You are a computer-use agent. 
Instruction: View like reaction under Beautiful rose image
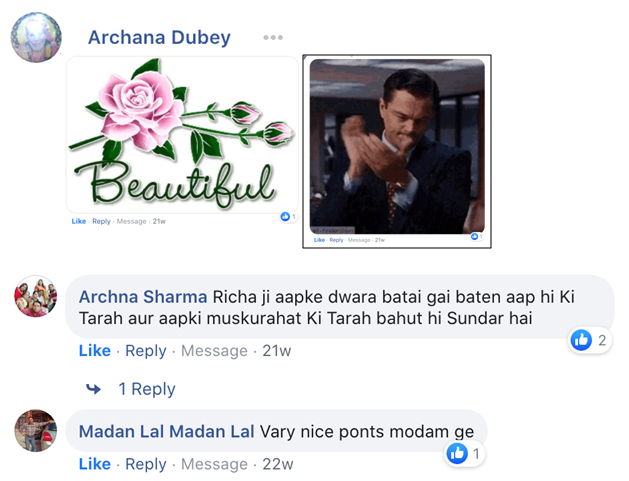pyautogui.click(x=288, y=217)
